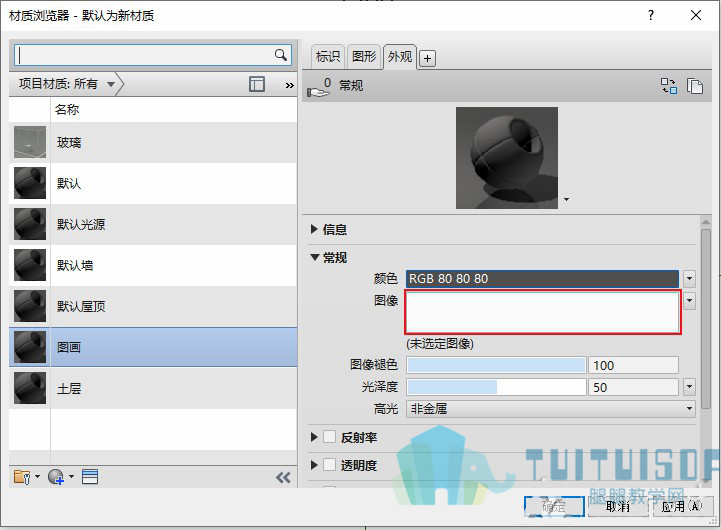
Task: Open the preview scene options arrow
Action: click(566, 199)
